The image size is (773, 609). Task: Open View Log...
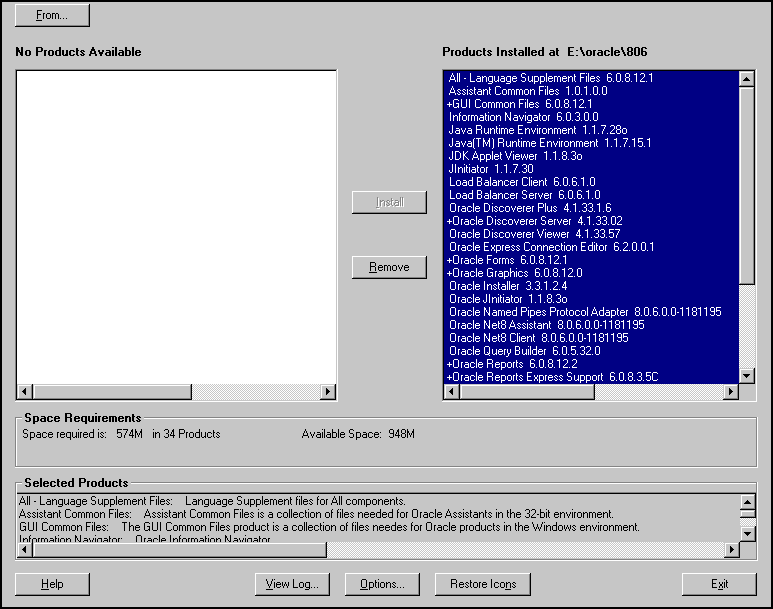pyautogui.click(x=292, y=584)
